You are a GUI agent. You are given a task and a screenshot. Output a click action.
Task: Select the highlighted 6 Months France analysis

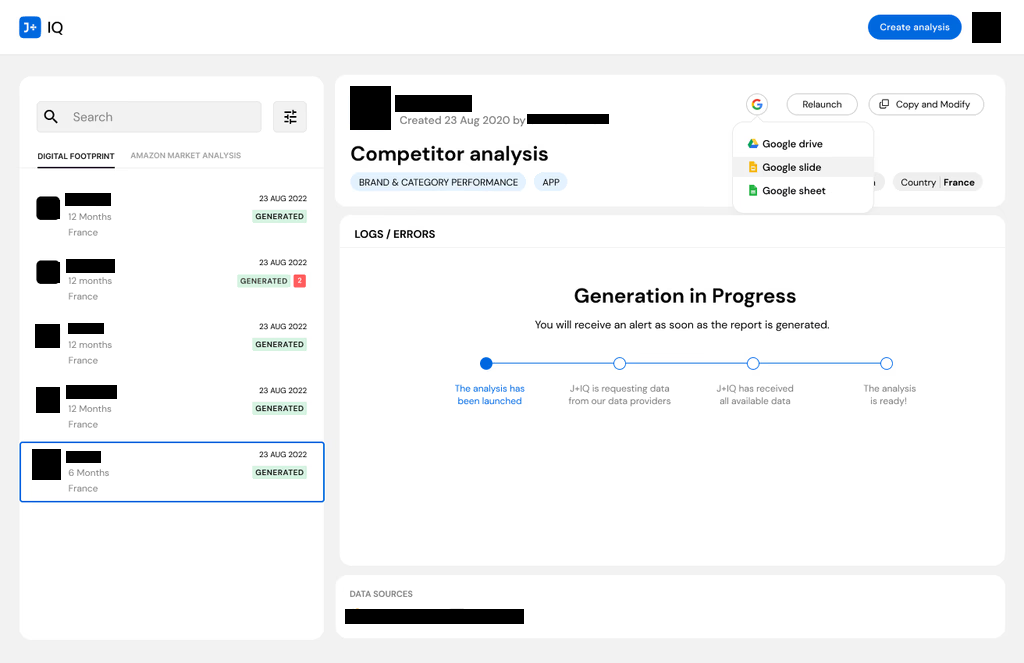click(171, 471)
